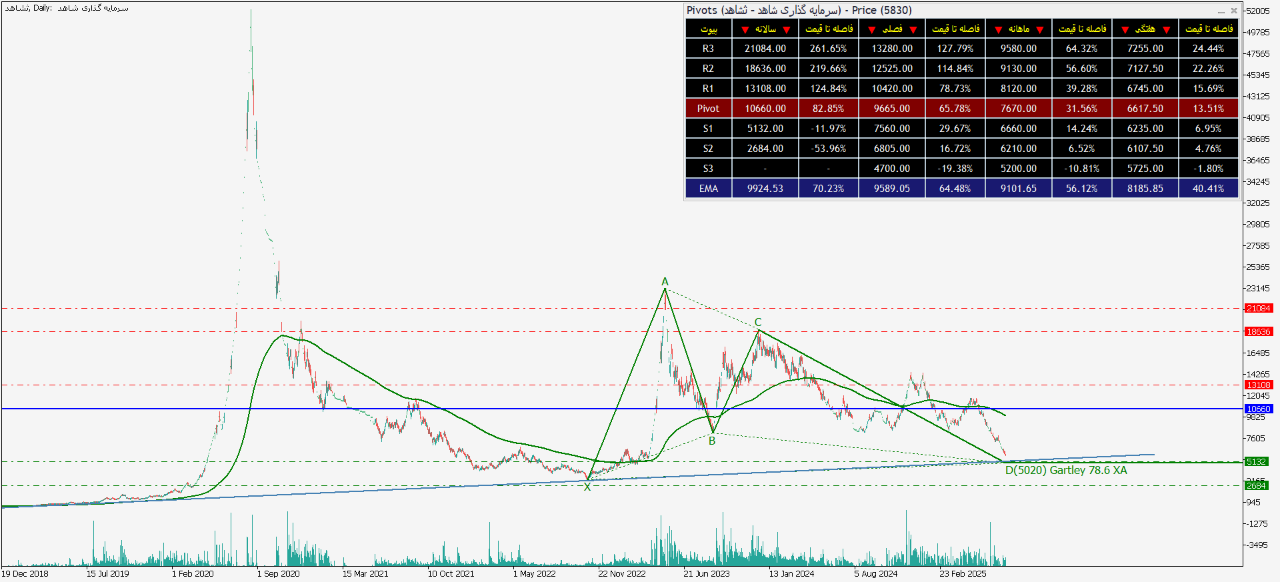Click the yearly Pivot value 10660.00 cell
The height and width of the screenshot is (582, 1280).
coord(765,108)
